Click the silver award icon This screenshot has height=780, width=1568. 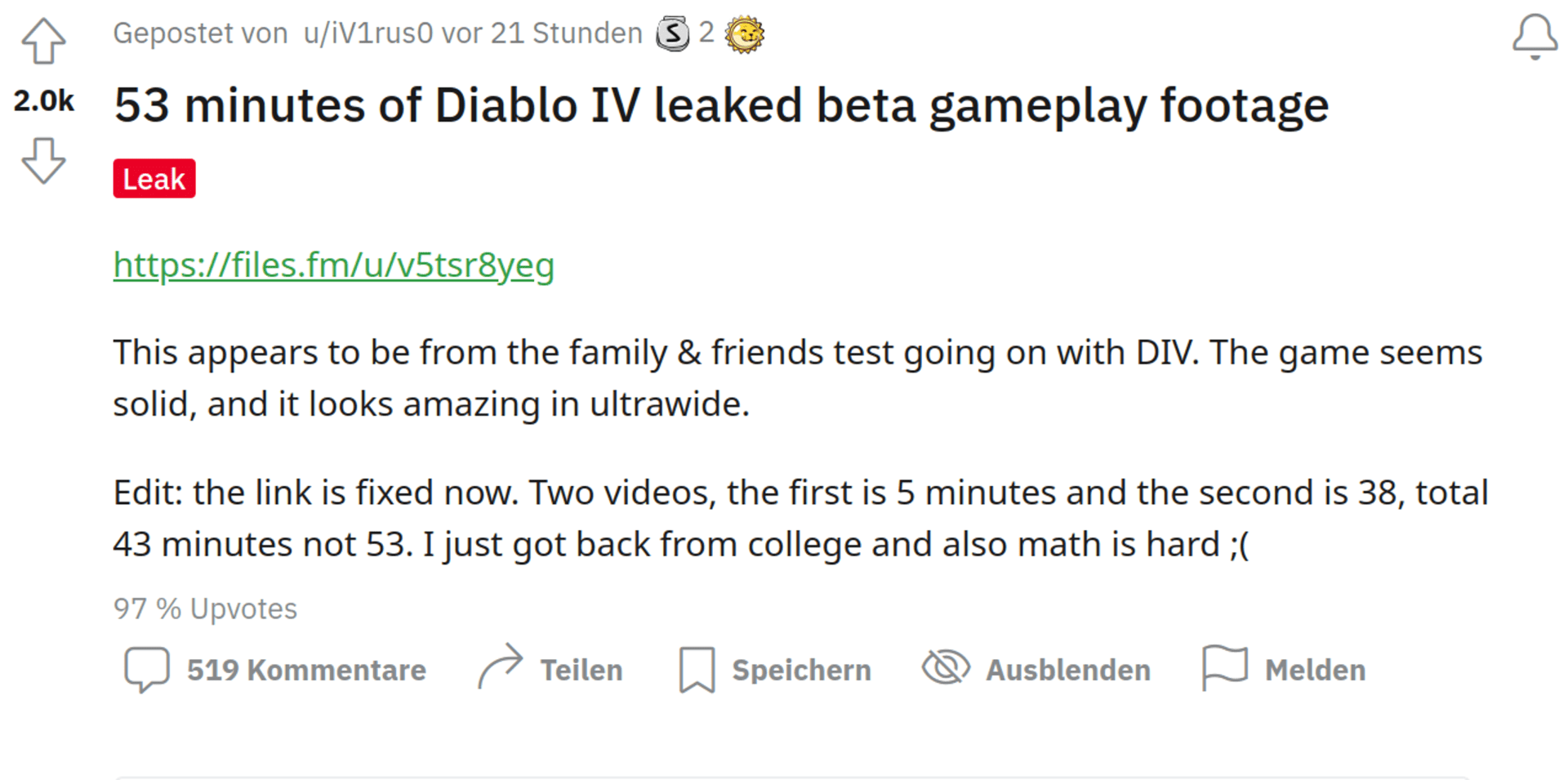[673, 34]
